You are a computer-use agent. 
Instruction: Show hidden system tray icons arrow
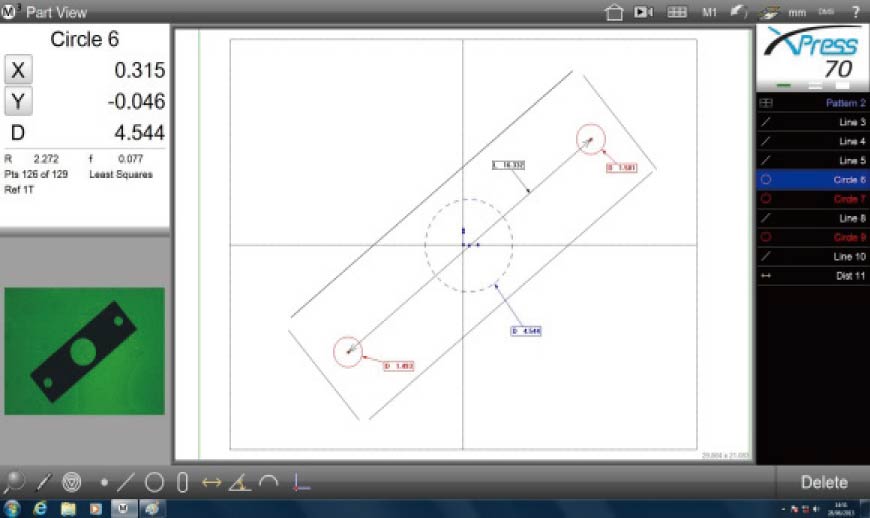point(783,509)
